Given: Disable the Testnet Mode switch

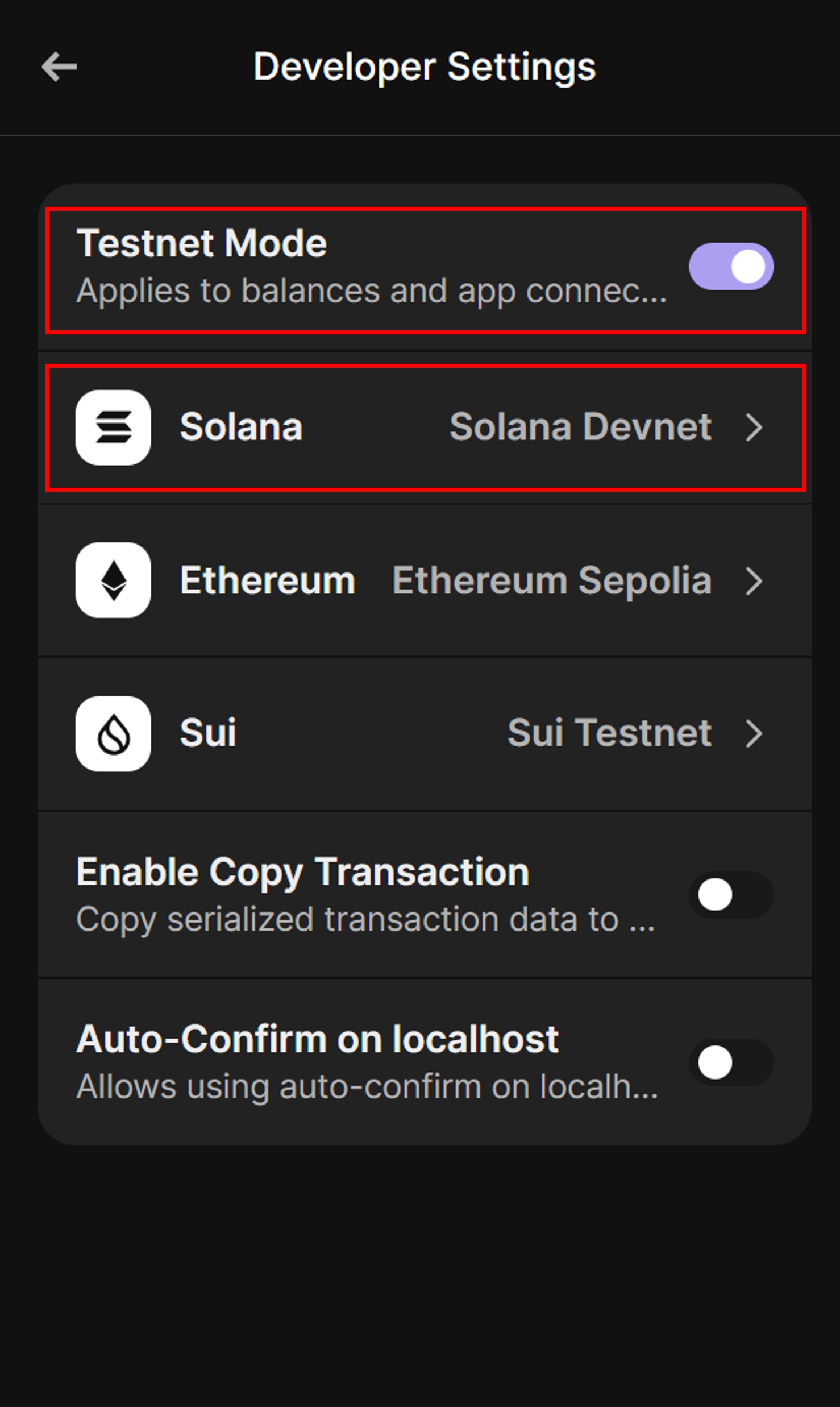Looking at the screenshot, I should pyautogui.click(x=731, y=267).
